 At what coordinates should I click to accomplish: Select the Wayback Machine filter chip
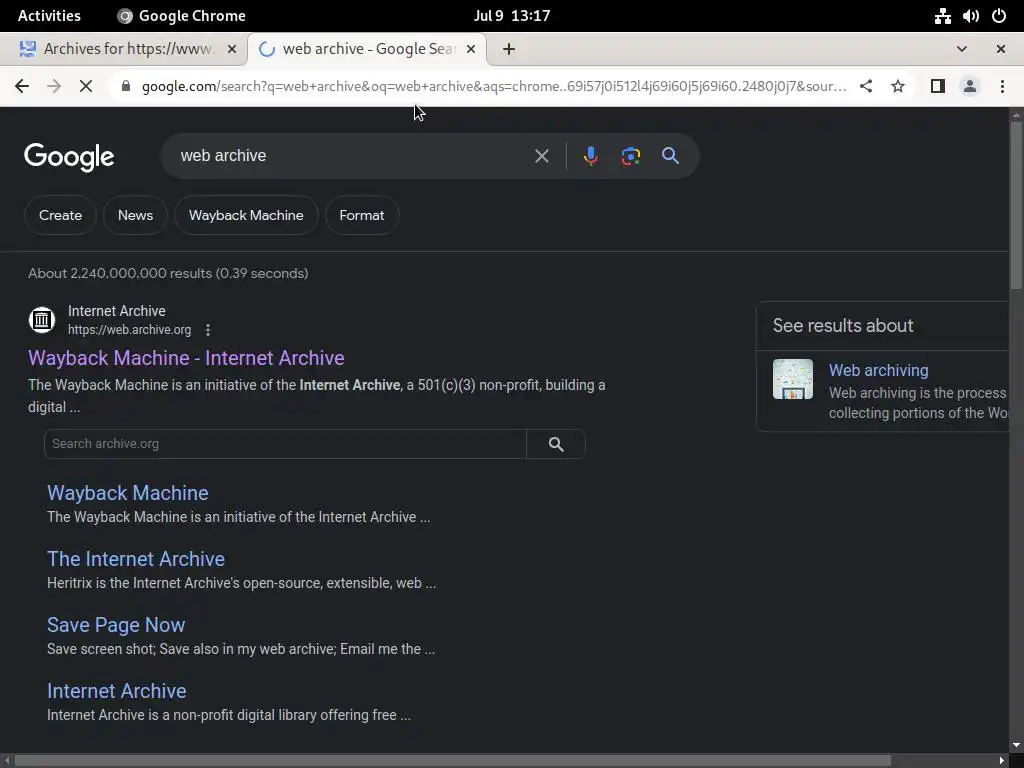246,216
